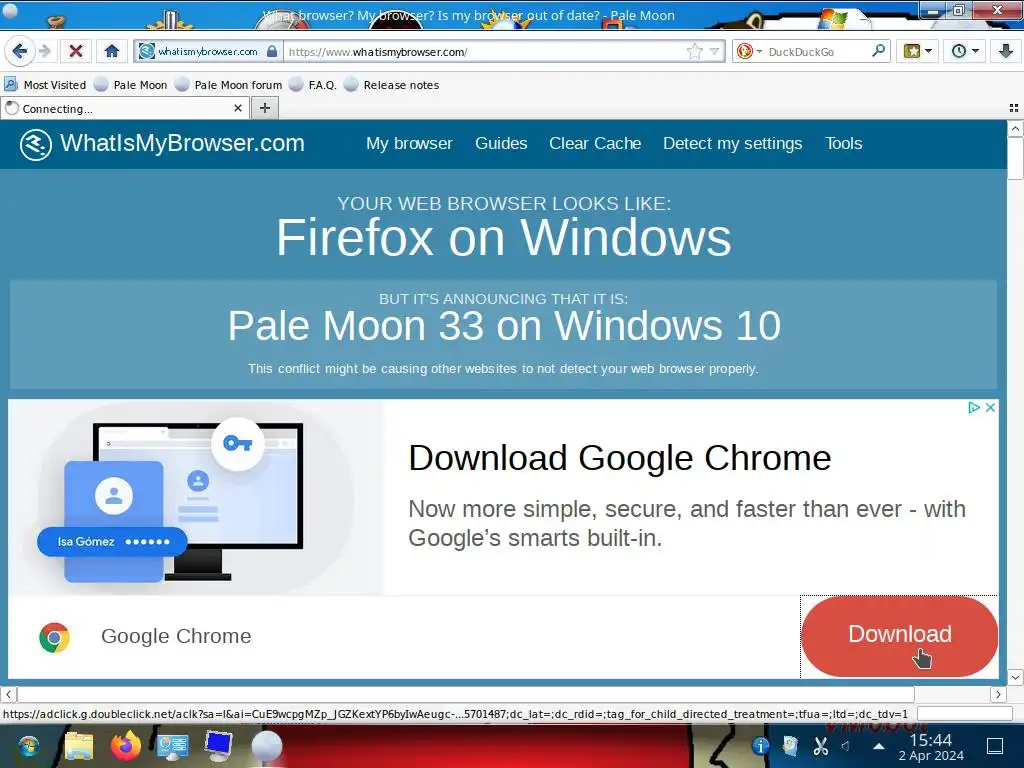Click horizontal scrollbar right arrow
The image size is (1024, 768).
click(998, 694)
